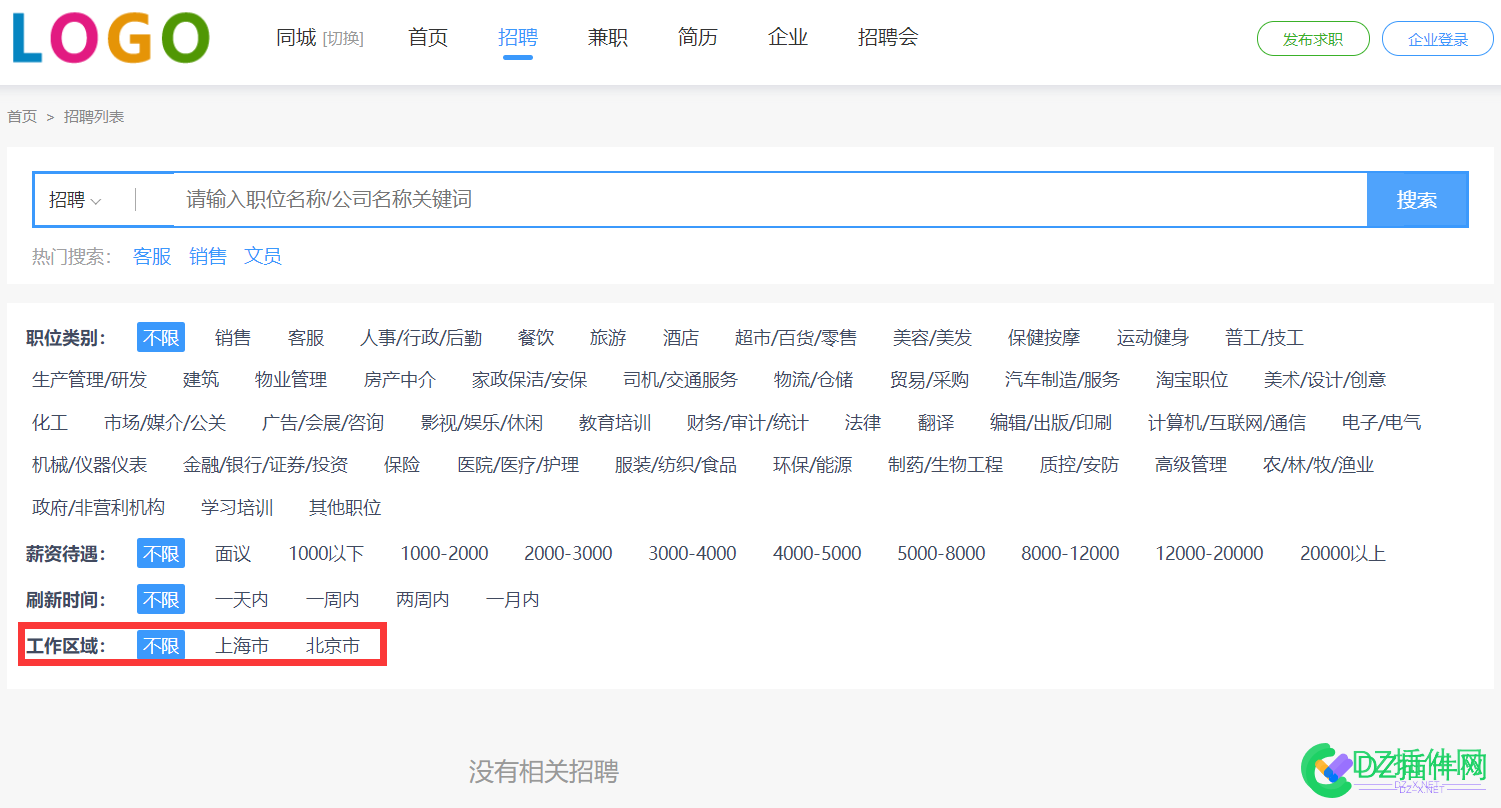Filter job category by 汽车制造/服务
Screen dimensions: 1501x808
click(x=1063, y=380)
